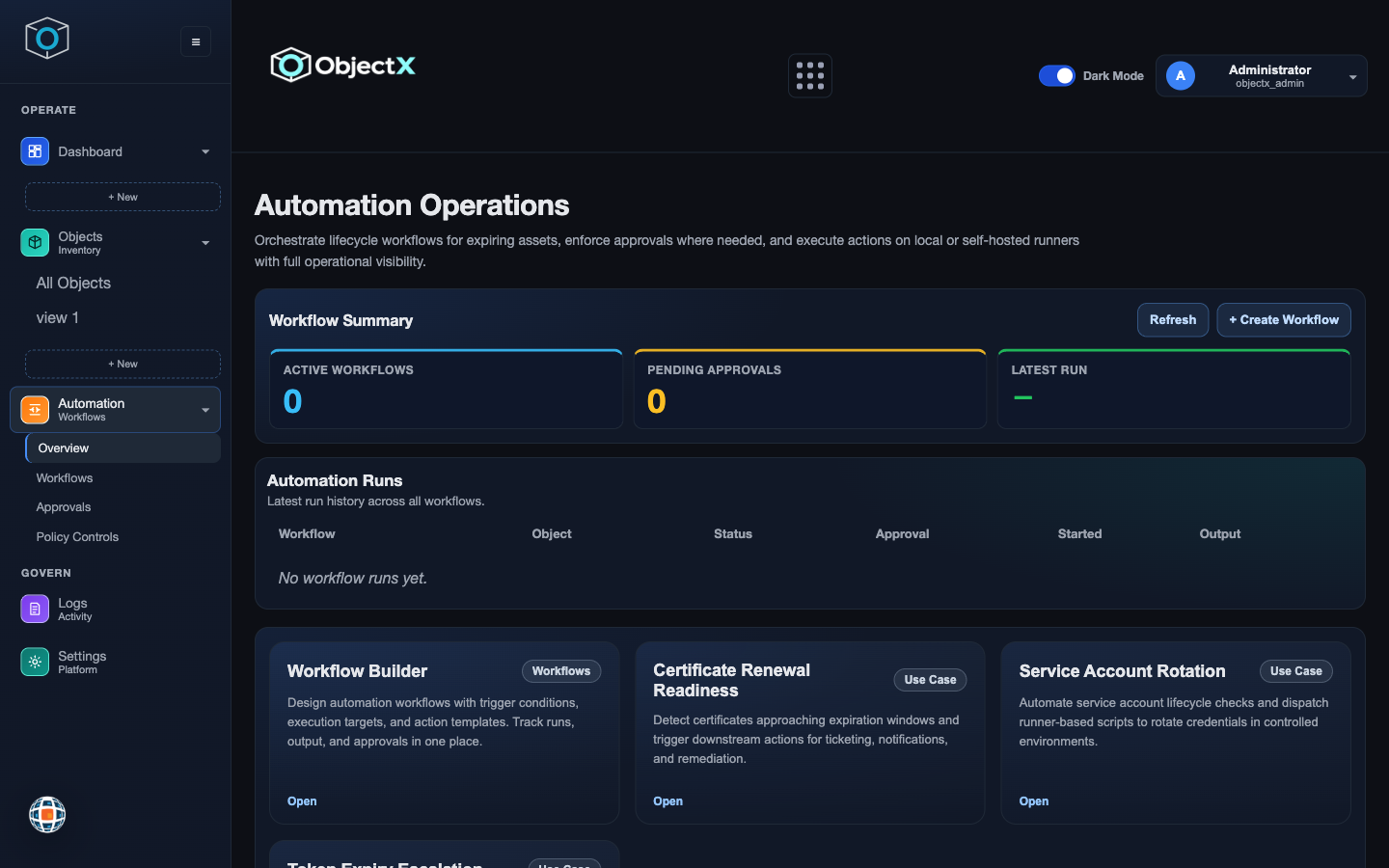
Task: Click the Workflows tag on Workflow Builder
Action: (x=561, y=671)
